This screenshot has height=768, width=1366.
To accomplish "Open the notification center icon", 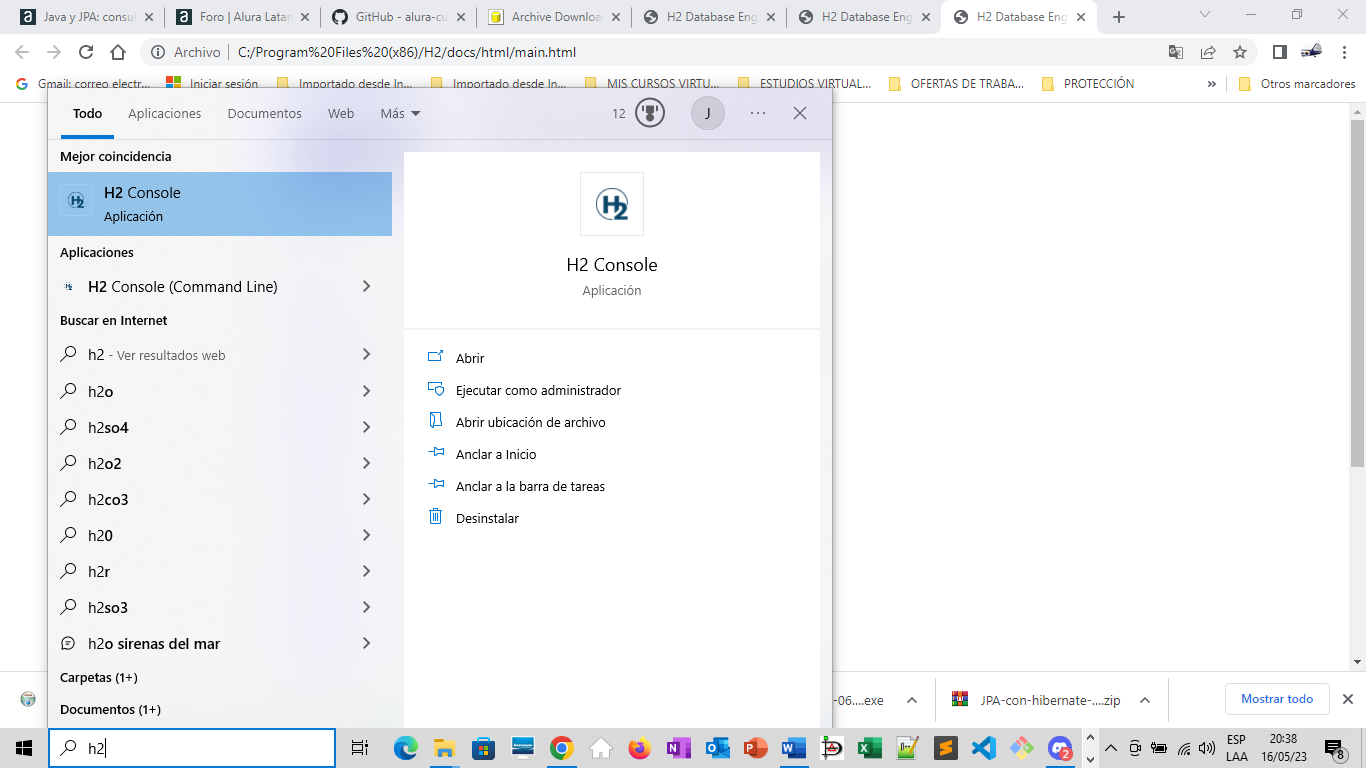I will click(1334, 748).
